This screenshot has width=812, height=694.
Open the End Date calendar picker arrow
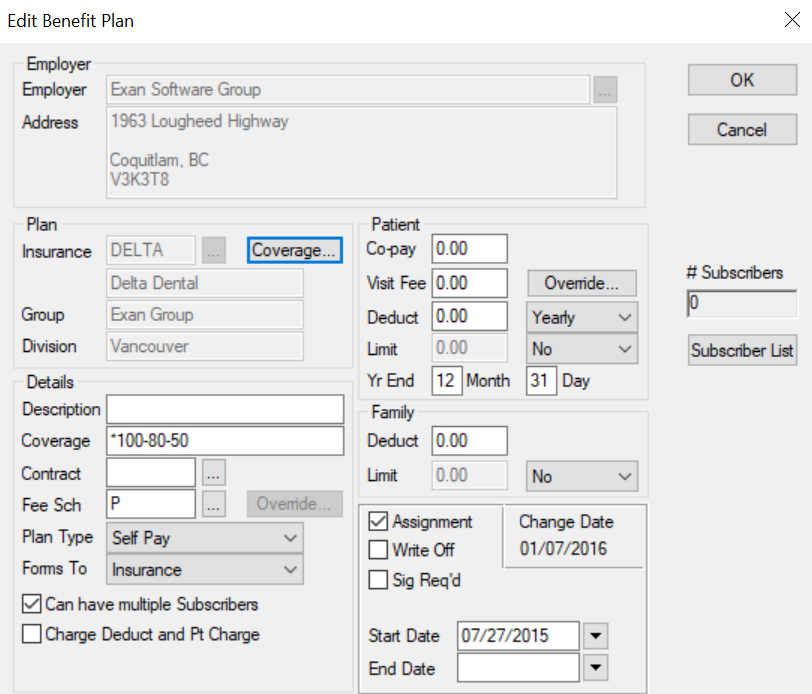(596, 668)
